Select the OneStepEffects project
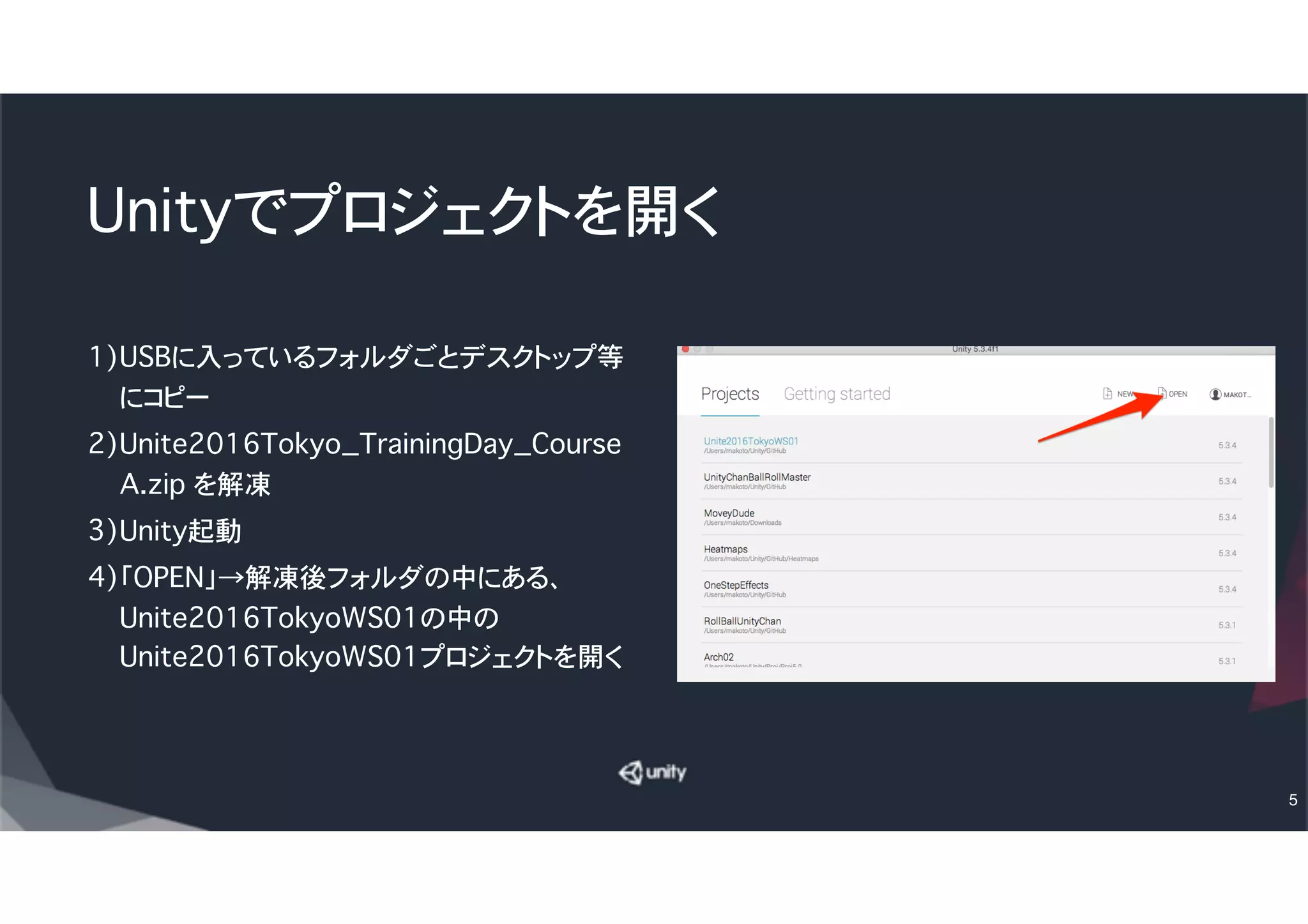This screenshot has width=1308, height=924. click(x=971, y=589)
